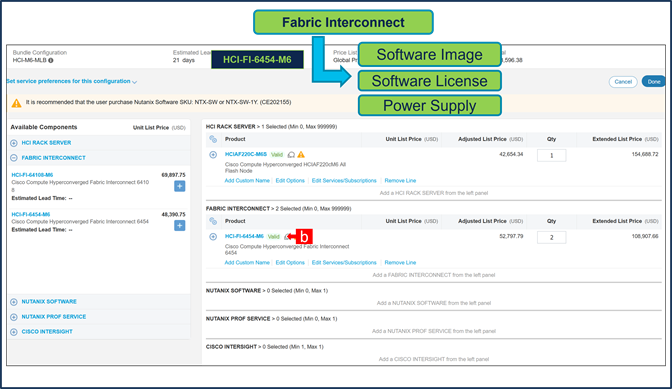Viewport: 672px width, 389px height.
Task: Click the info icon beside HCI-M6-MLB
Action: click(51, 60)
